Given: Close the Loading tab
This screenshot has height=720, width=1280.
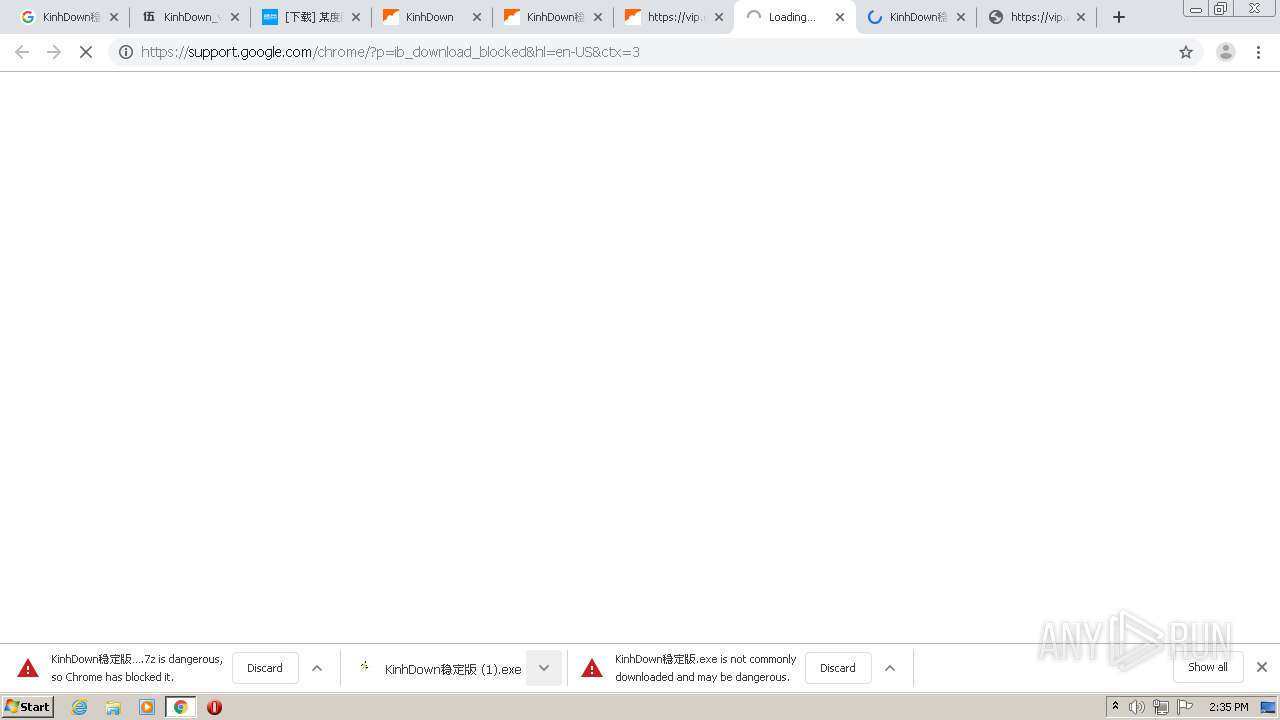Looking at the screenshot, I should (840, 17).
